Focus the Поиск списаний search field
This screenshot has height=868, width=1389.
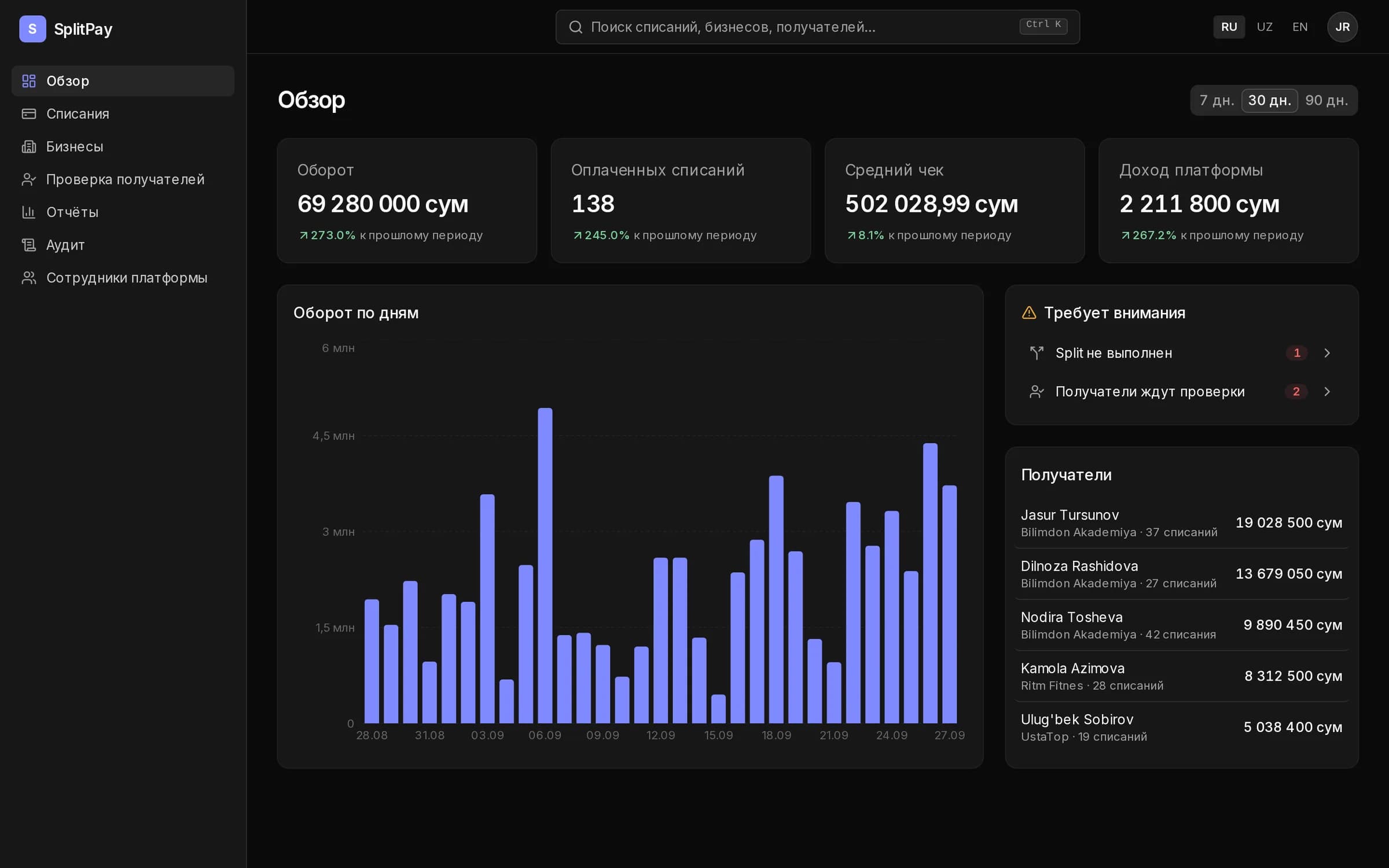tap(817, 27)
